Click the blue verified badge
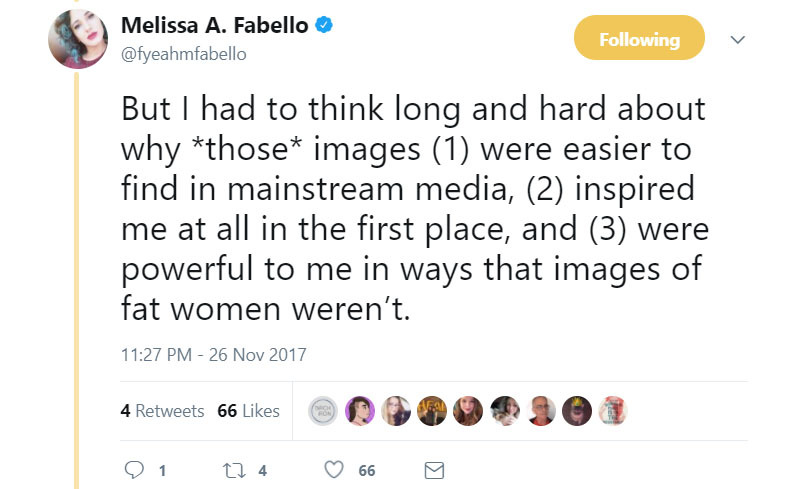Screen dimensions: 795x489 pos(324,28)
